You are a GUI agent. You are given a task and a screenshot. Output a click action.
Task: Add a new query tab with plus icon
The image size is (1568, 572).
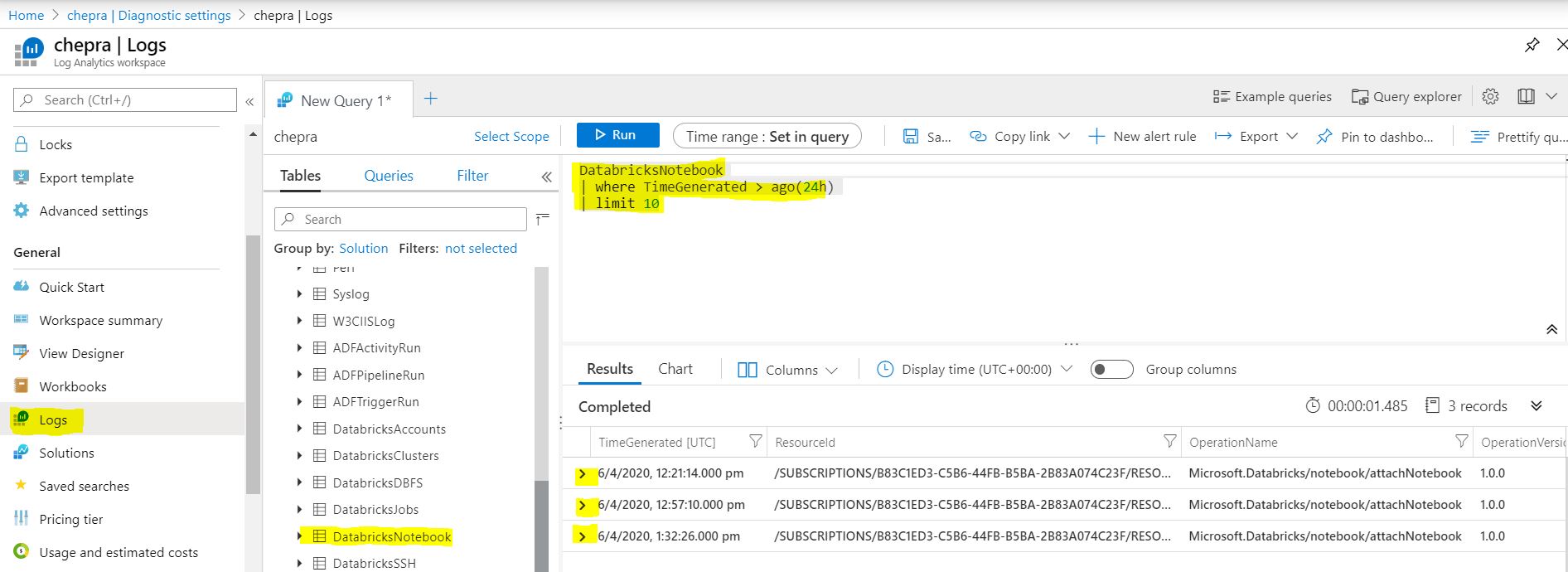tap(430, 99)
